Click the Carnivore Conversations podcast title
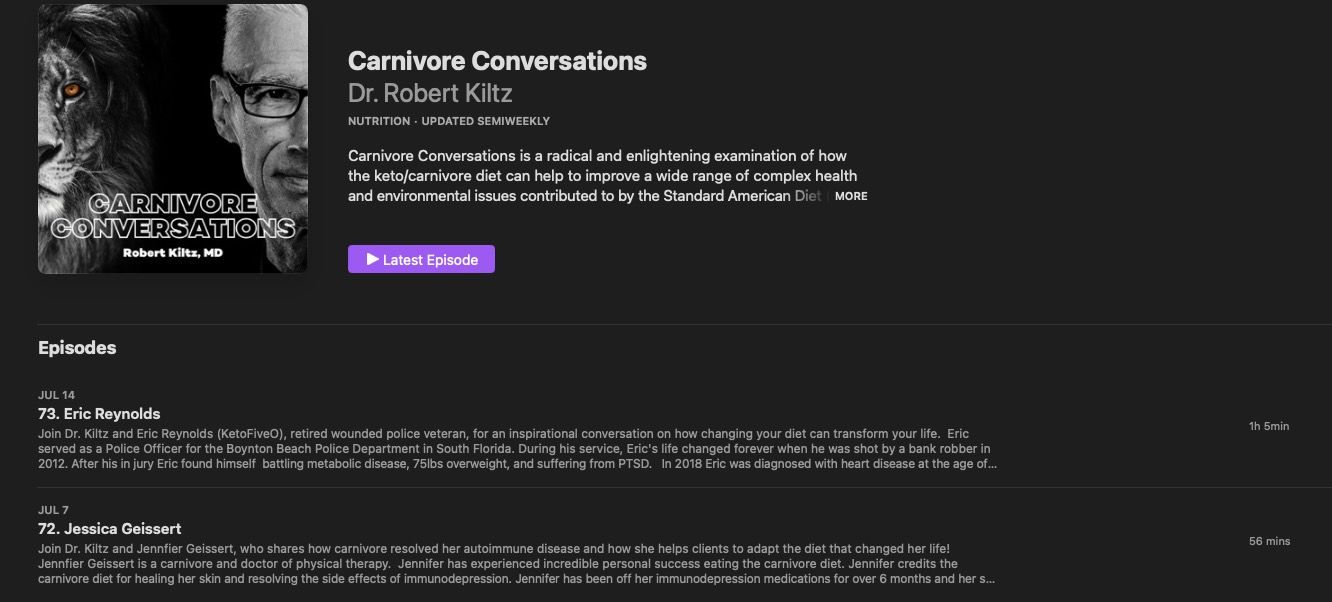The width and height of the screenshot is (1332, 602). [x=497, y=60]
